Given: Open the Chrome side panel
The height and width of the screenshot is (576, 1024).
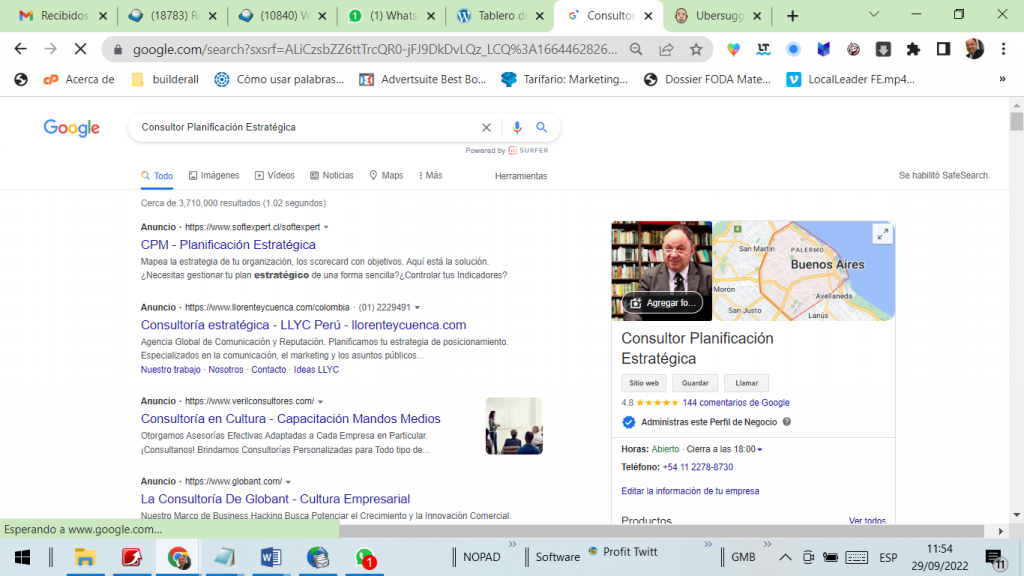Looking at the screenshot, I should pyautogui.click(x=943, y=49).
